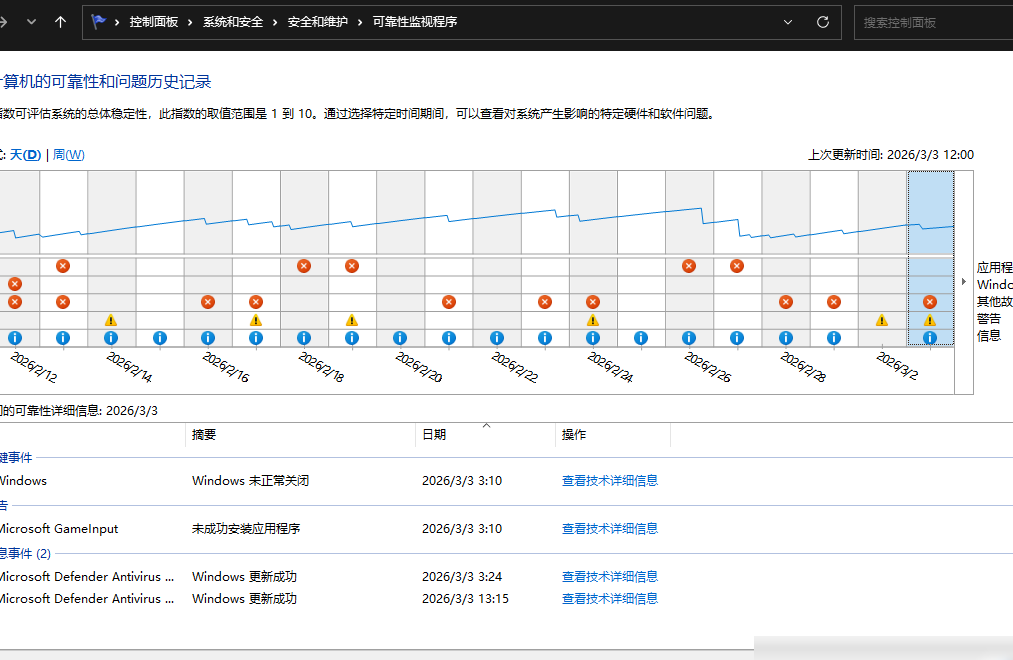Select the Windows 未正常关闭 summary text
Screen dimensions: 1013x660
251,480
